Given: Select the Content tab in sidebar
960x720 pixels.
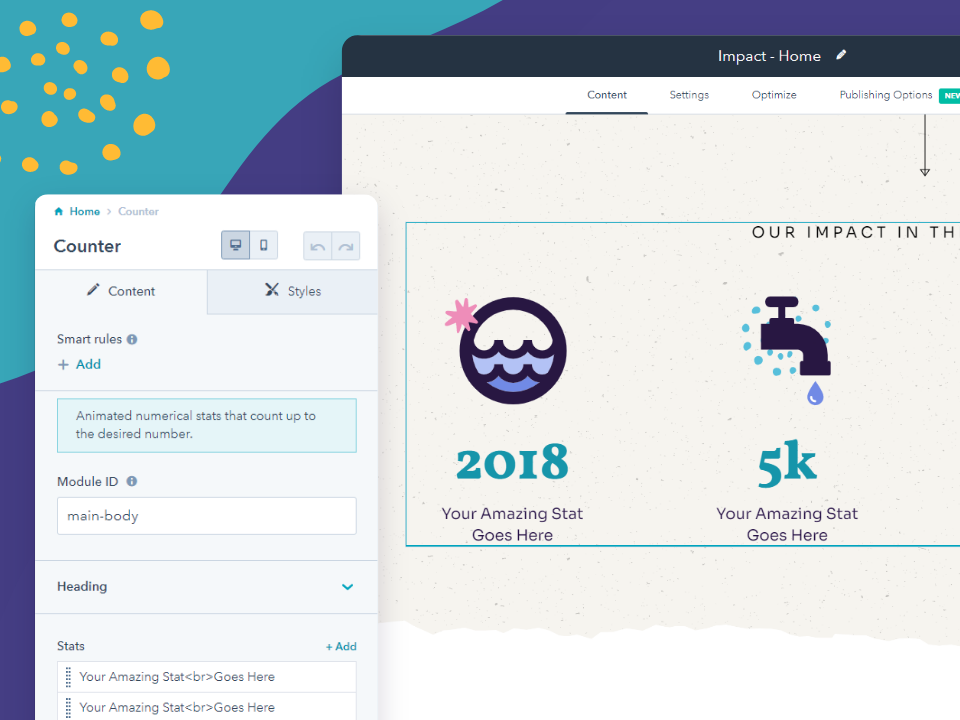Looking at the screenshot, I should [121, 291].
